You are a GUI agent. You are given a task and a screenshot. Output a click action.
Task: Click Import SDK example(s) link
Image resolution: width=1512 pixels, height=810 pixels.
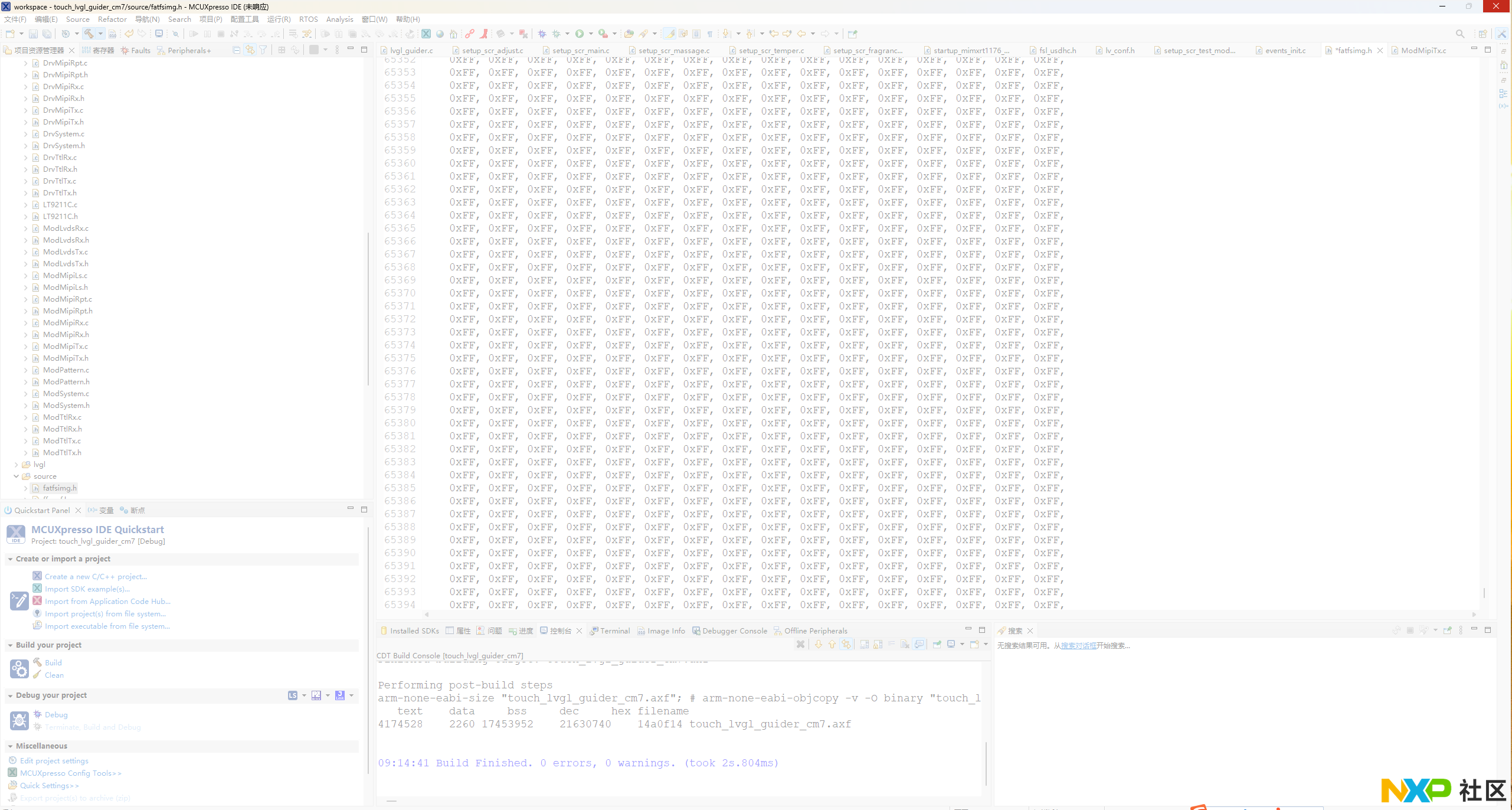click(x=87, y=589)
